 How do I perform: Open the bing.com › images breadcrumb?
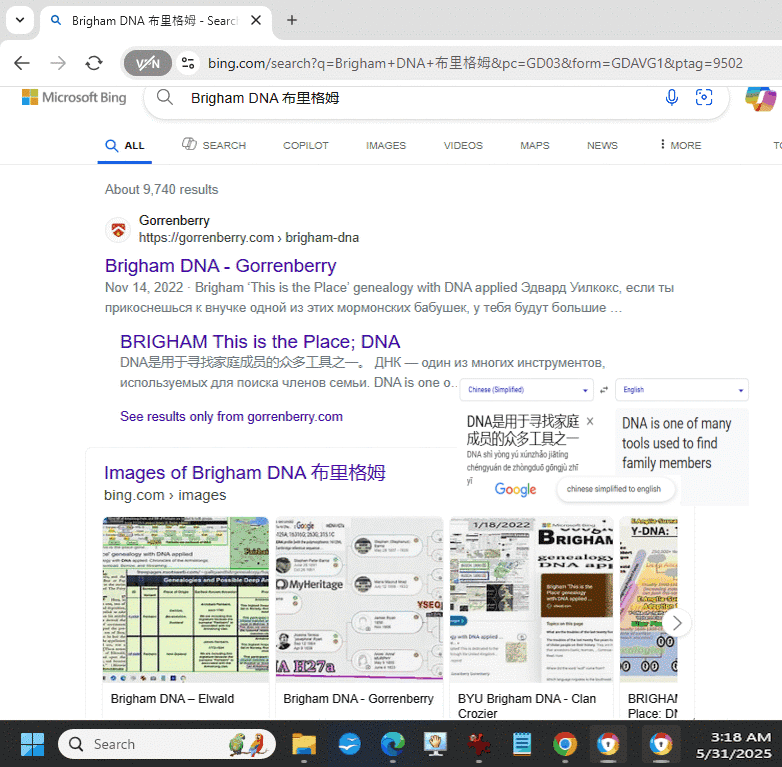[x=165, y=495]
